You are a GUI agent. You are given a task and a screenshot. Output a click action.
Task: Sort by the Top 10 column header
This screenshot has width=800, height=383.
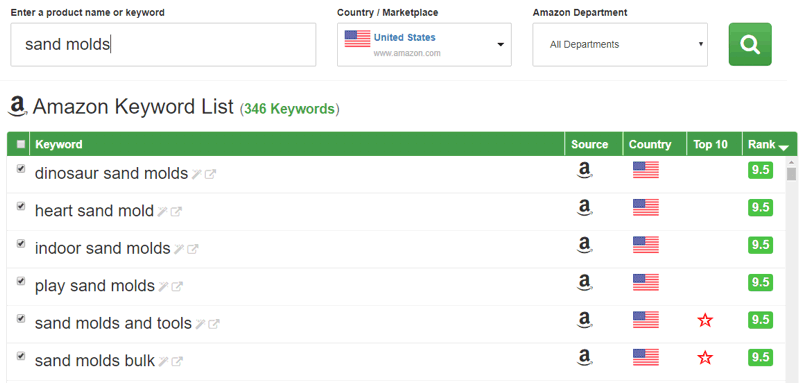click(x=714, y=144)
